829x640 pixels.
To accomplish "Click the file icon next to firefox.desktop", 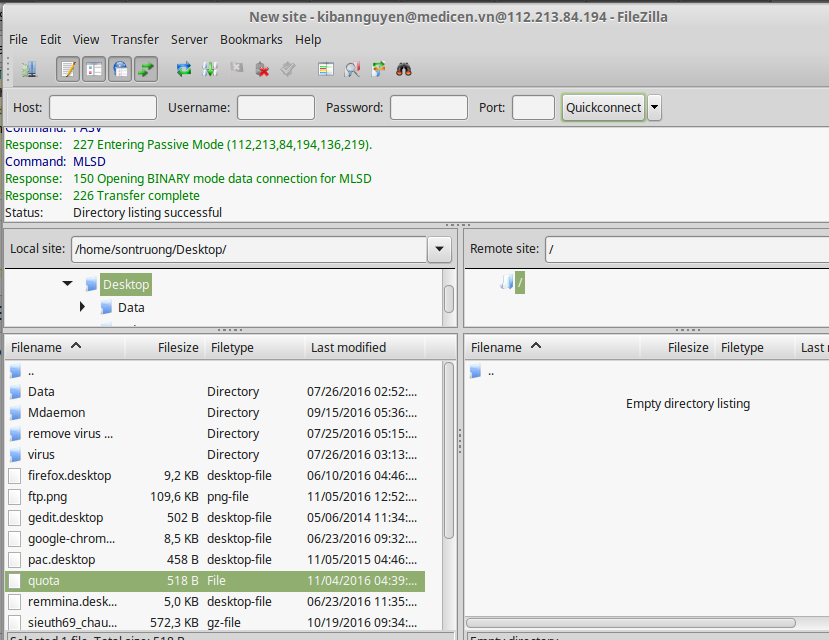I will [15, 476].
